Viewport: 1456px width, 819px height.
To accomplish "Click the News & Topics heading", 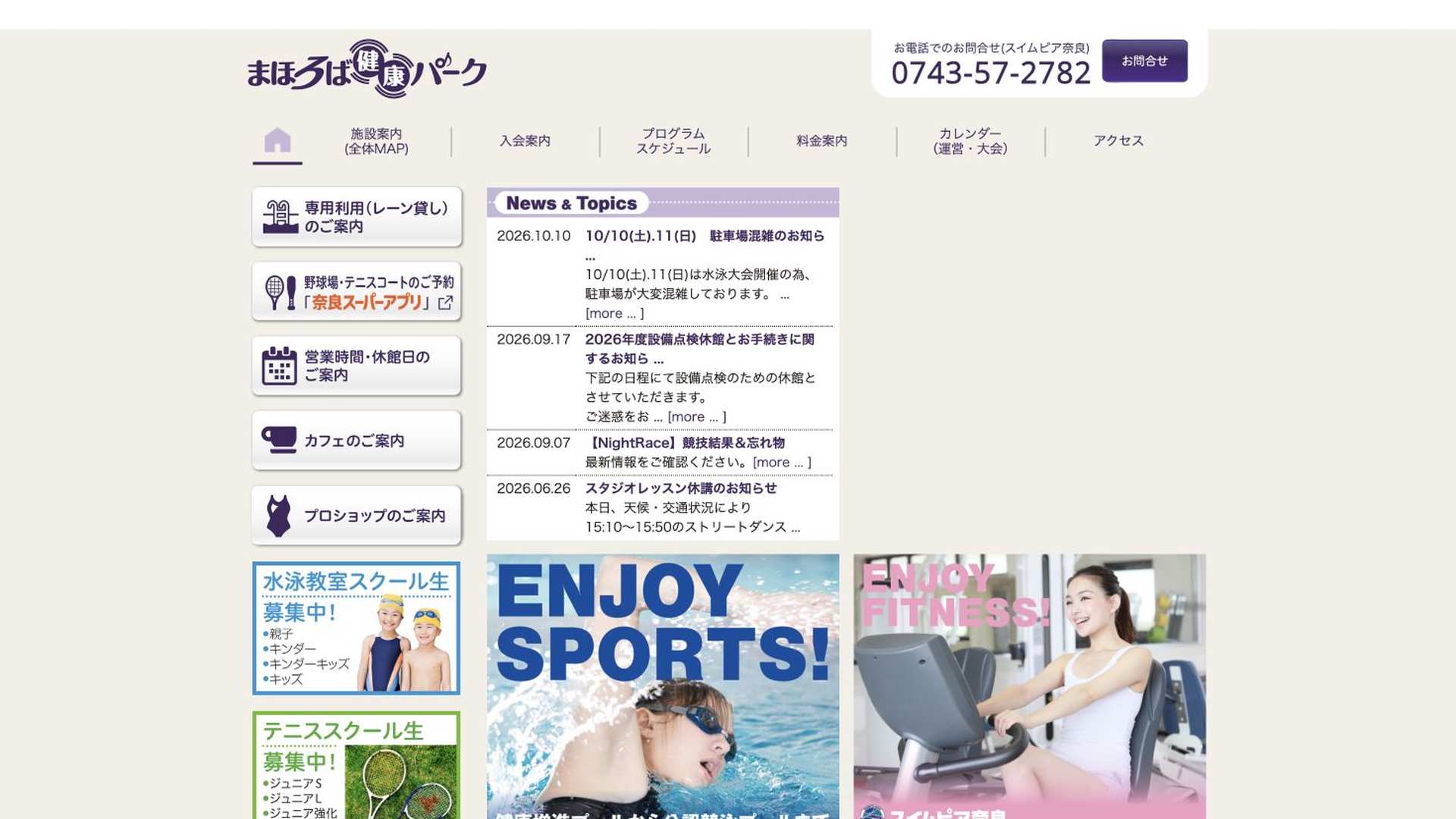I will pyautogui.click(x=571, y=203).
